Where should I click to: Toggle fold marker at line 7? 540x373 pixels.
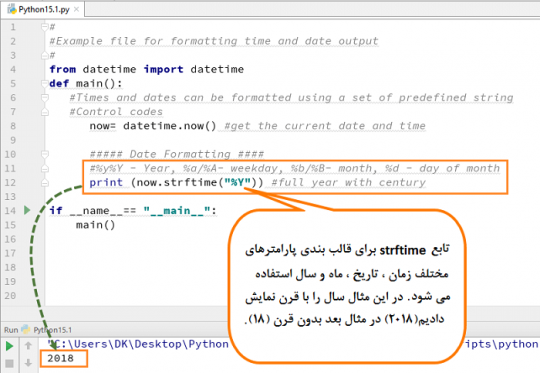(x=45, y=112)
